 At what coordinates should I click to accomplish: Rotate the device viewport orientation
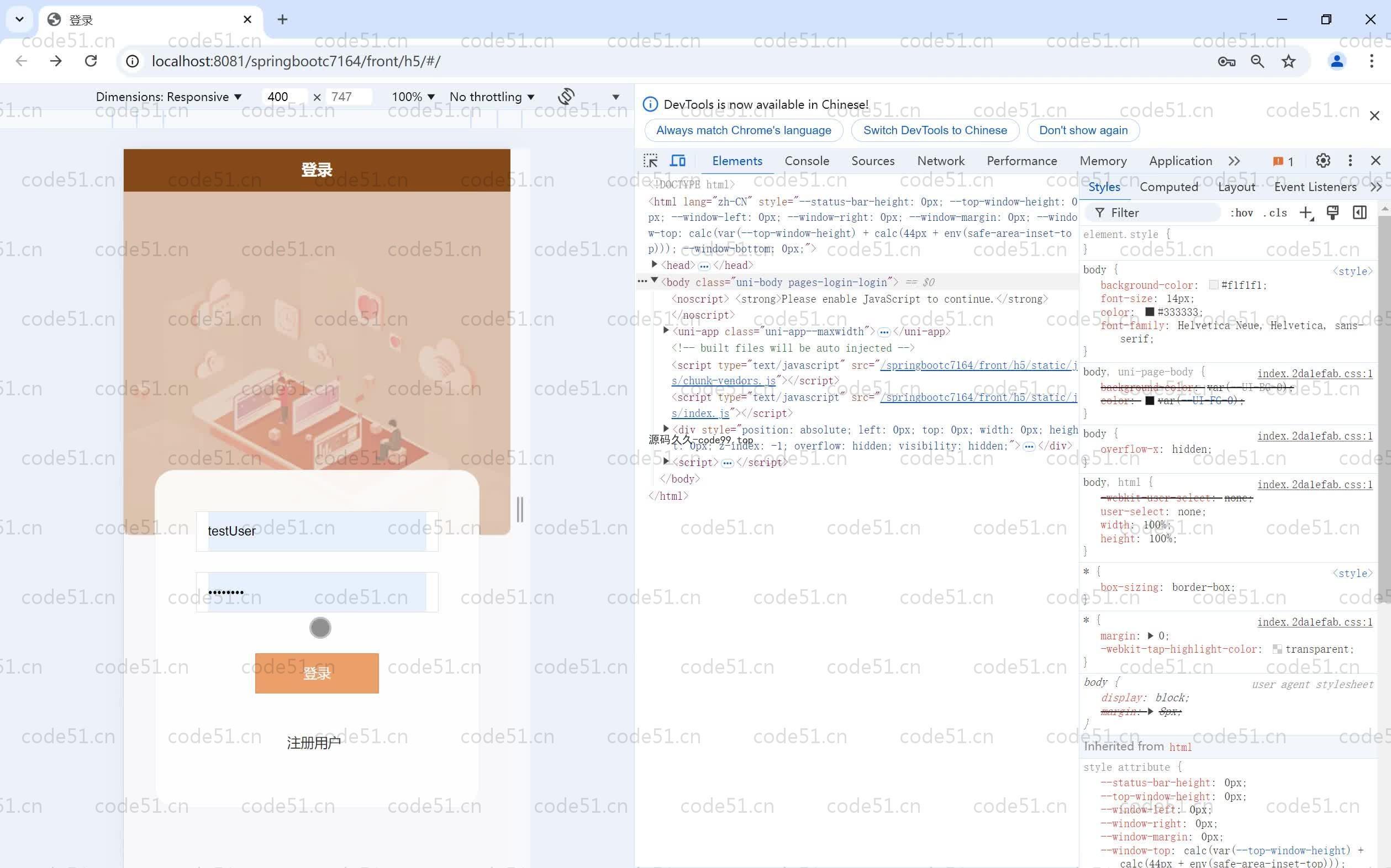tap(566, 97)
